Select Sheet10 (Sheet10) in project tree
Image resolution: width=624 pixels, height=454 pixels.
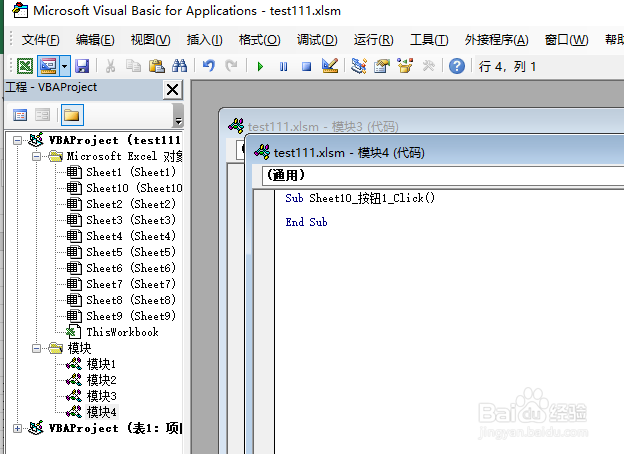(x=124, y=188)
